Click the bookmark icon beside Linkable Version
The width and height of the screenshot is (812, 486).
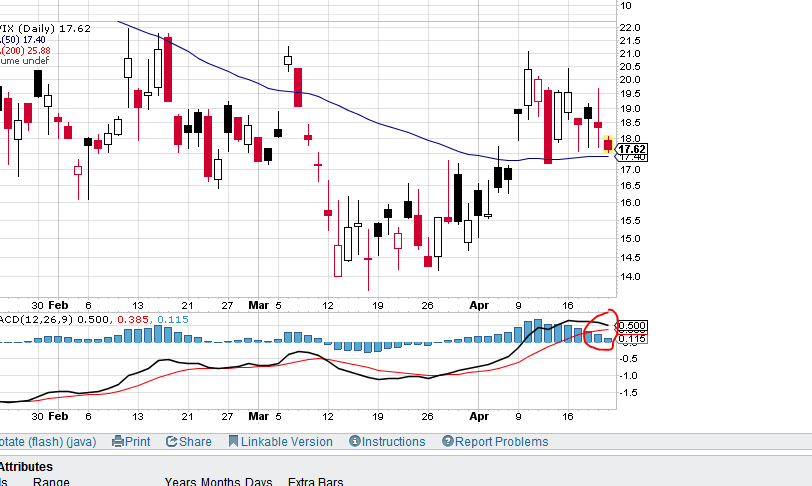(234, 441)
